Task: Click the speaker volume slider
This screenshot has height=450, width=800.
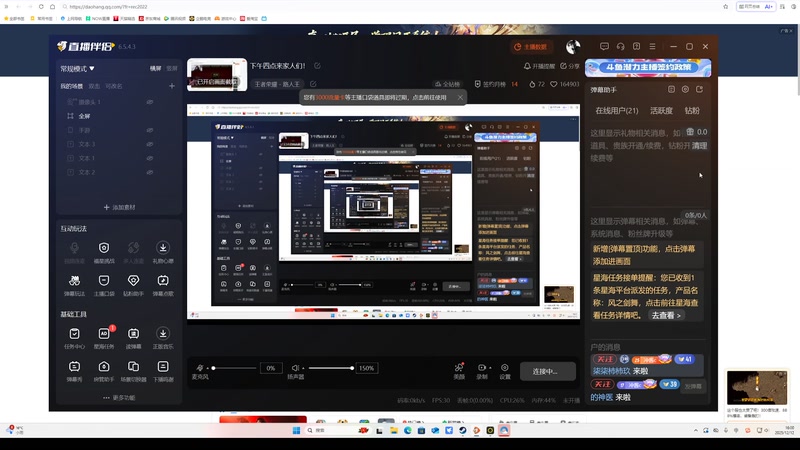Action: tap(330, 368)
